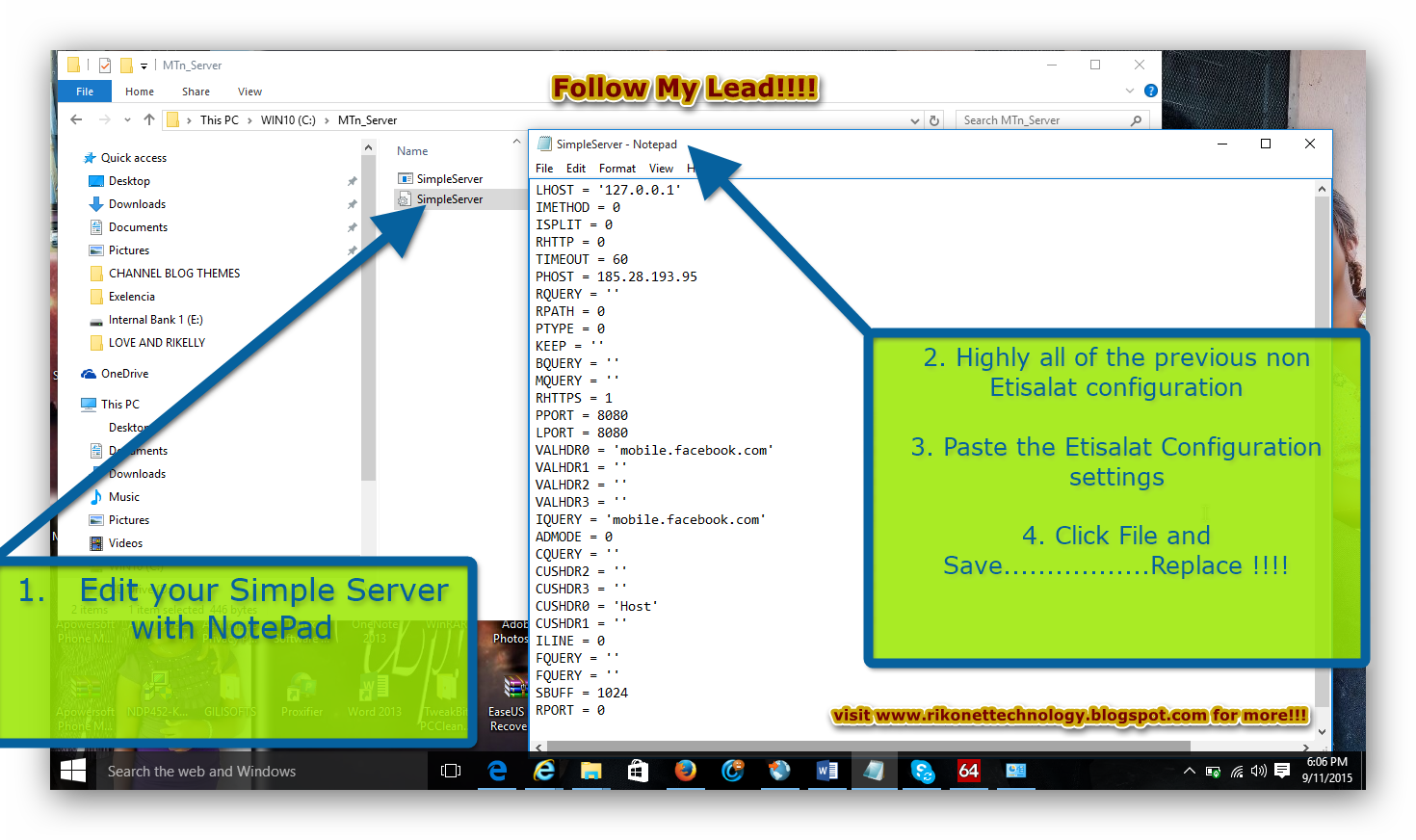
Task: Open recent locations dropdown arrow
Action: [x=127, y=120]
